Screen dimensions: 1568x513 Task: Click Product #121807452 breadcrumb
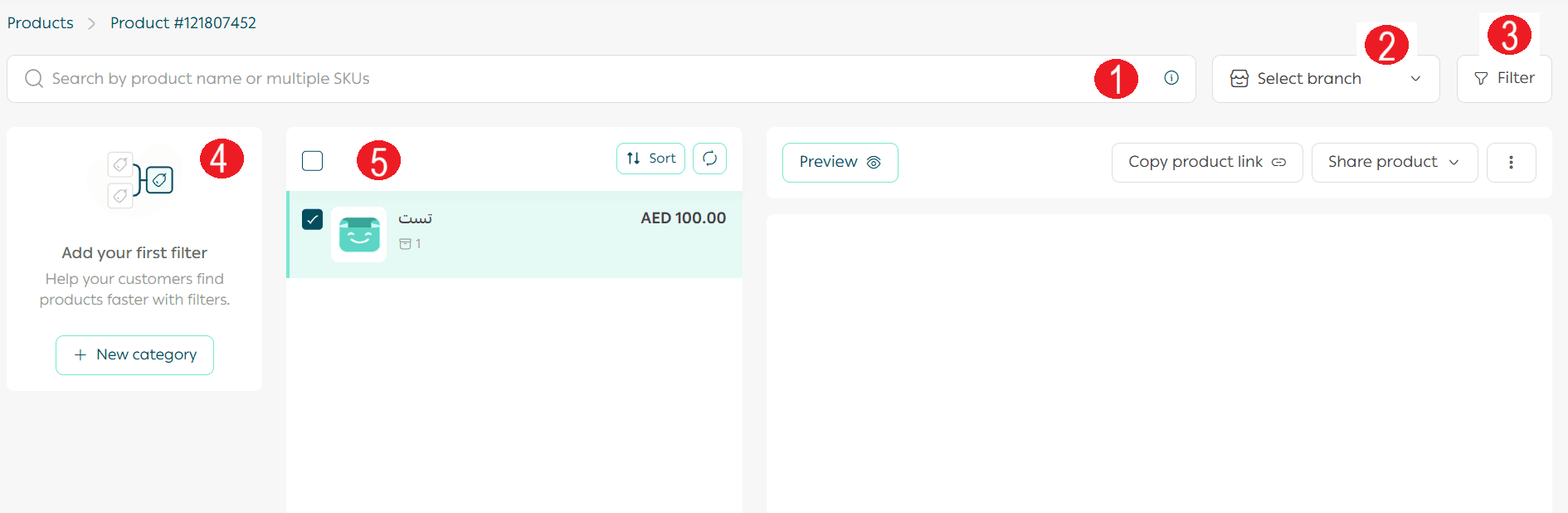183,23
